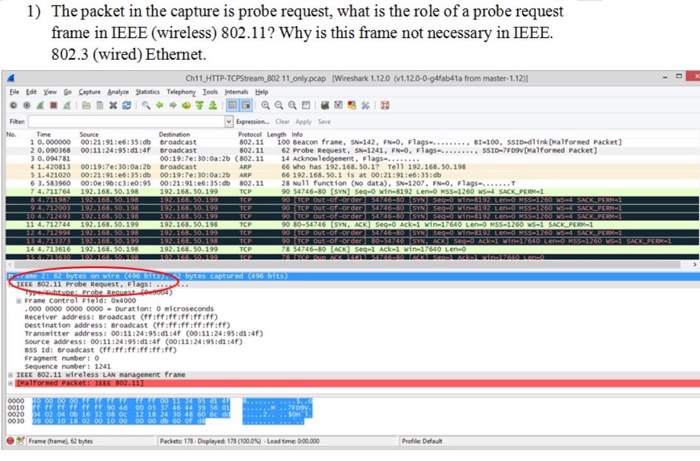Image resolution: width=700 pixels, height=461 pixels.
Task: Restart the live capture
Action: 67,105
